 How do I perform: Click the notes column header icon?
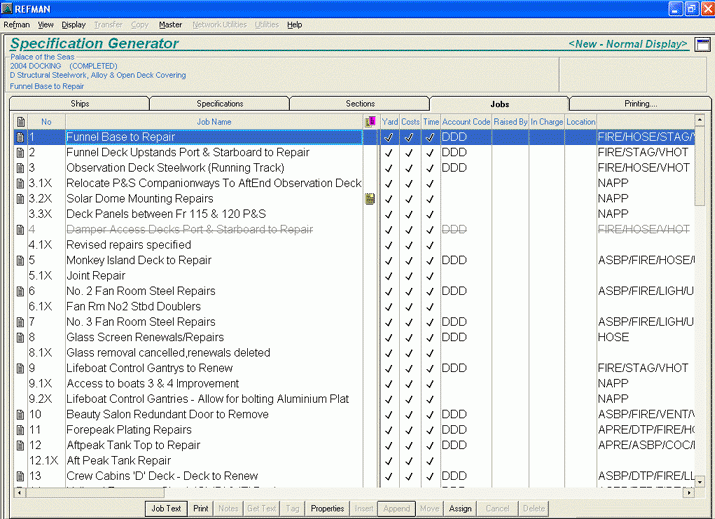(370, 122)
